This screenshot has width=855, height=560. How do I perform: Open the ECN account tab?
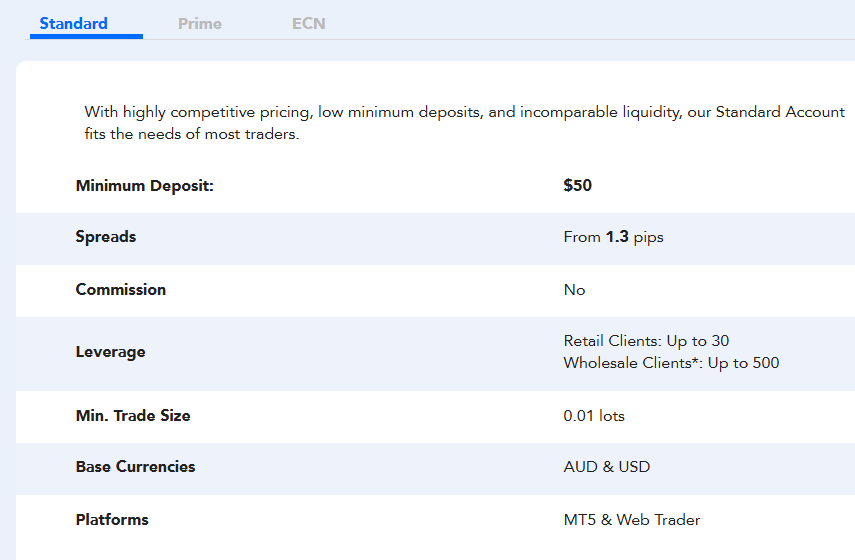click(x=308, y=23)
